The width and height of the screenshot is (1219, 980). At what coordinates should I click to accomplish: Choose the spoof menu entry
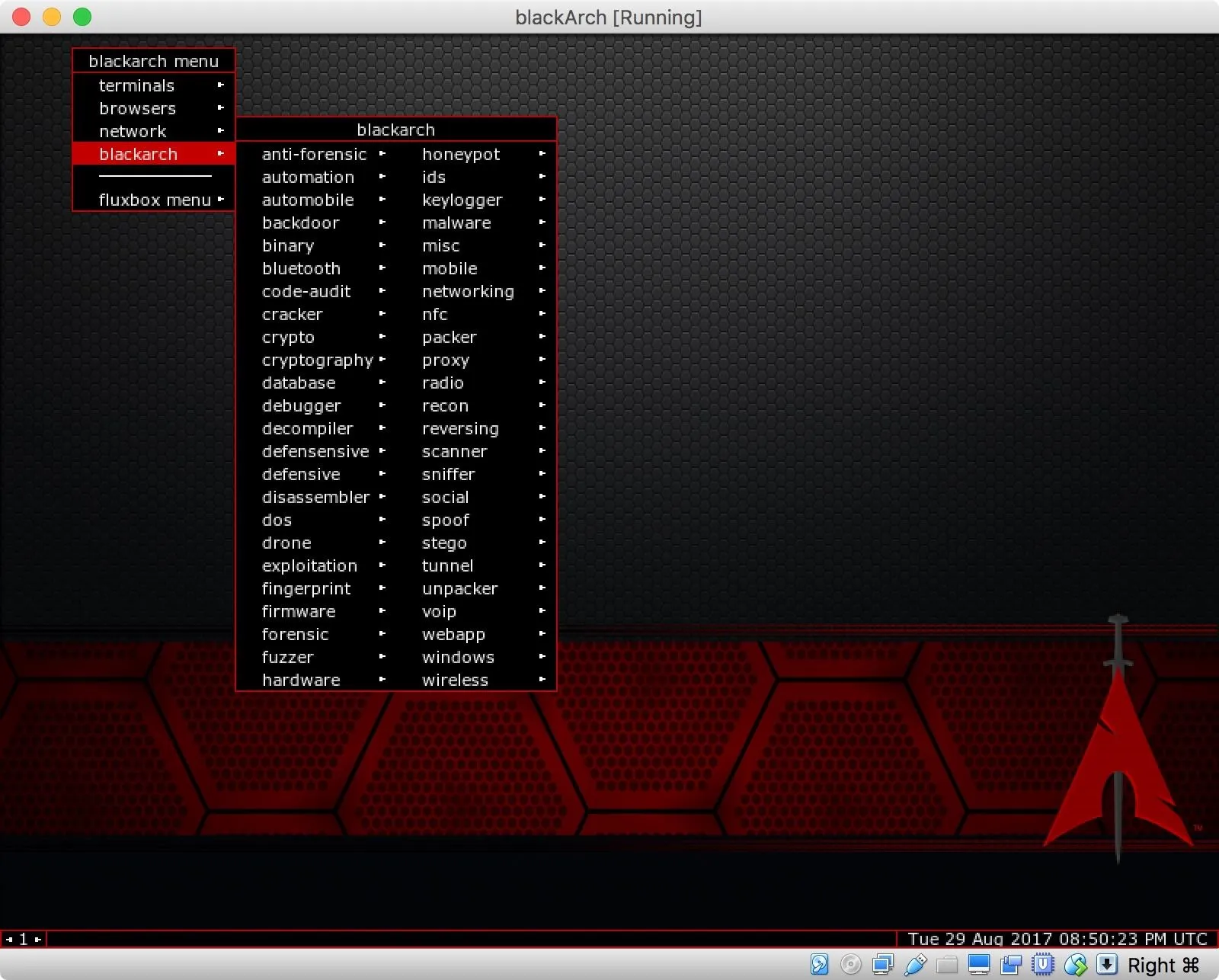click(x=476, y=520)
